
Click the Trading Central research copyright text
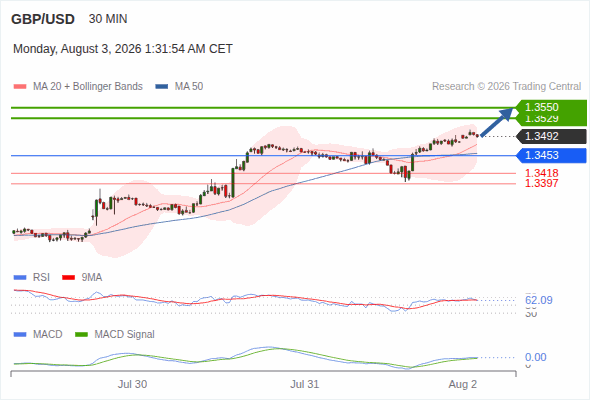click(506, 87)
